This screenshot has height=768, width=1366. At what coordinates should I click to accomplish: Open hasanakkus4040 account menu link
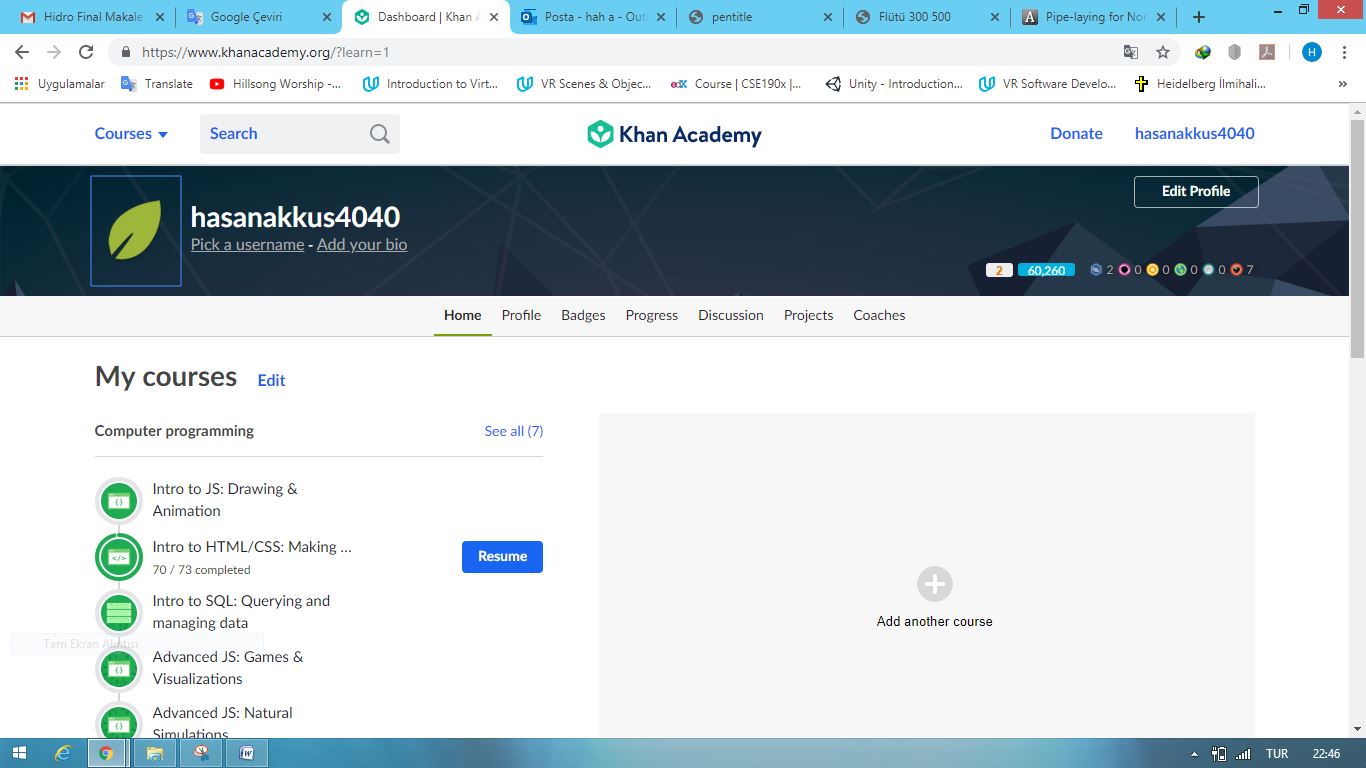(x=1194, y=134)
